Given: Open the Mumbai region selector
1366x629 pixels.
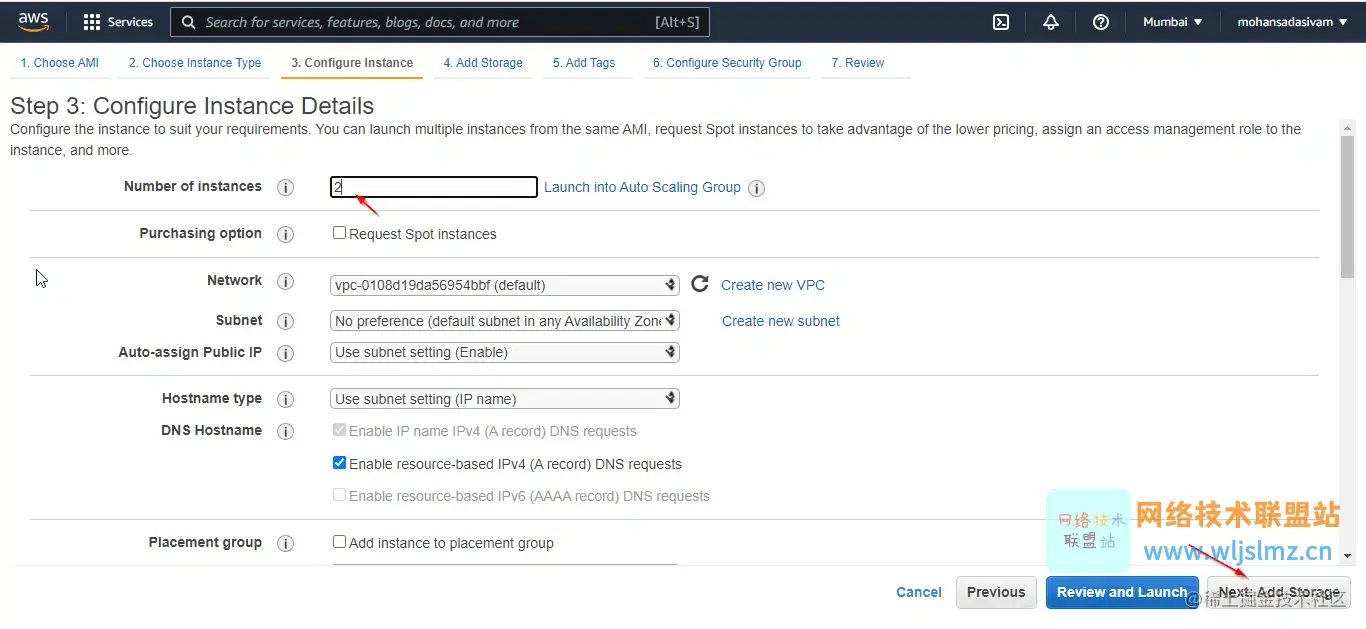Looking at the screenshot, I should (x=1172, y=22).
